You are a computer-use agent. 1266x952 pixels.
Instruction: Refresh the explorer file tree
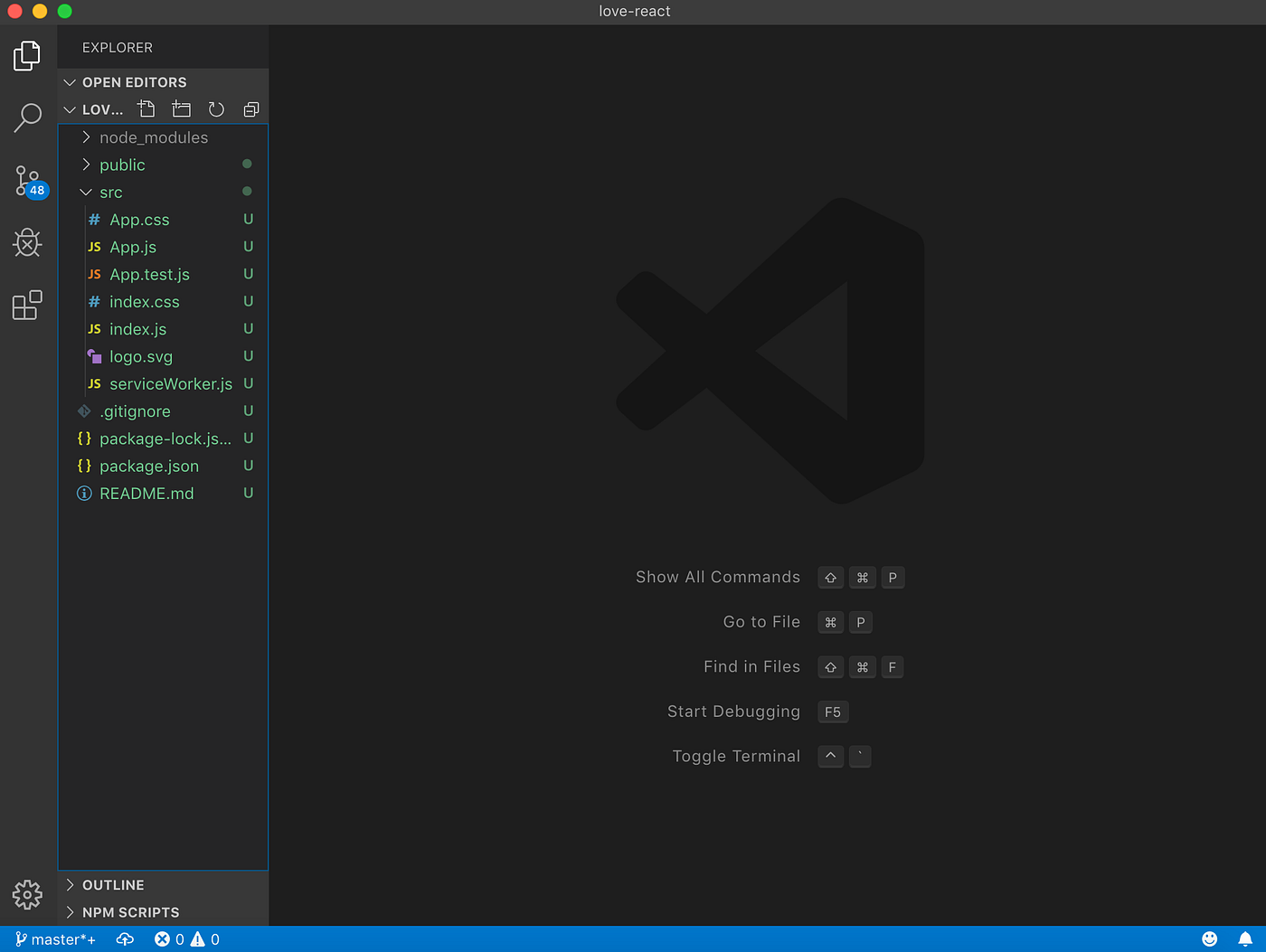[216, 109]
